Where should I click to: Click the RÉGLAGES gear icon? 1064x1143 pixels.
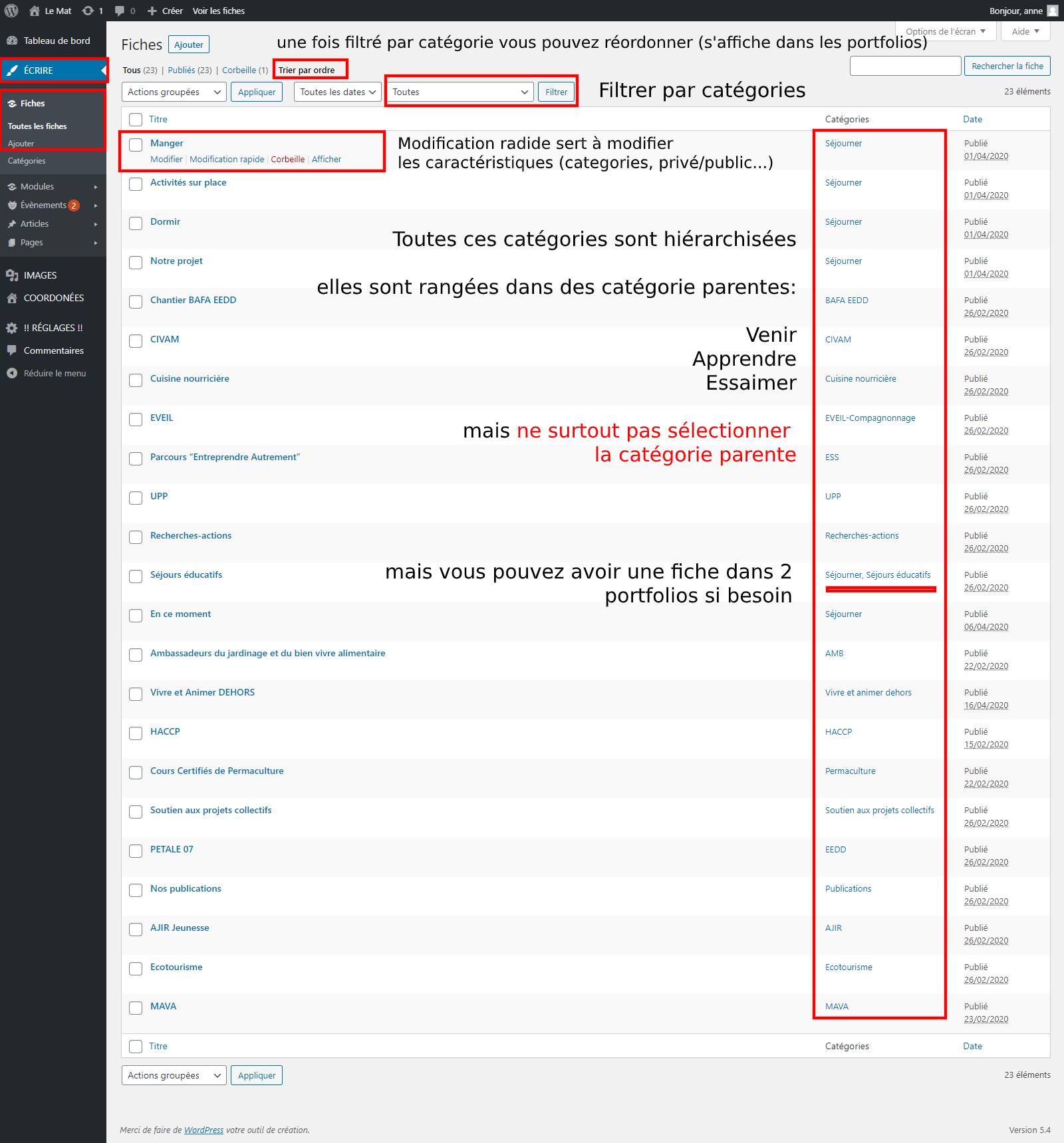coord(12,328)
